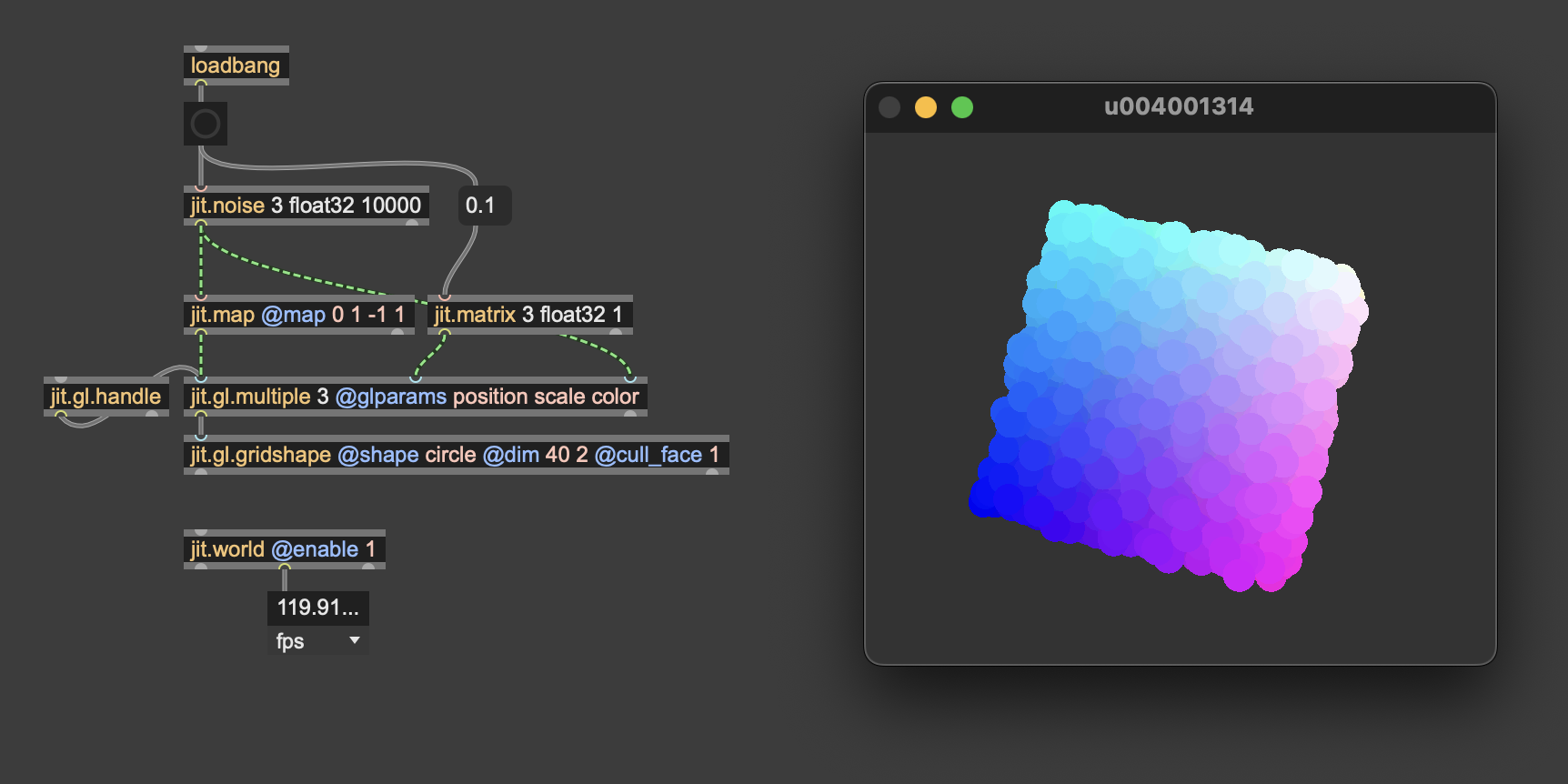1568x784 pixels.
Task: Minimize the u004001314 window with yellow button
Action: point(926,107)
